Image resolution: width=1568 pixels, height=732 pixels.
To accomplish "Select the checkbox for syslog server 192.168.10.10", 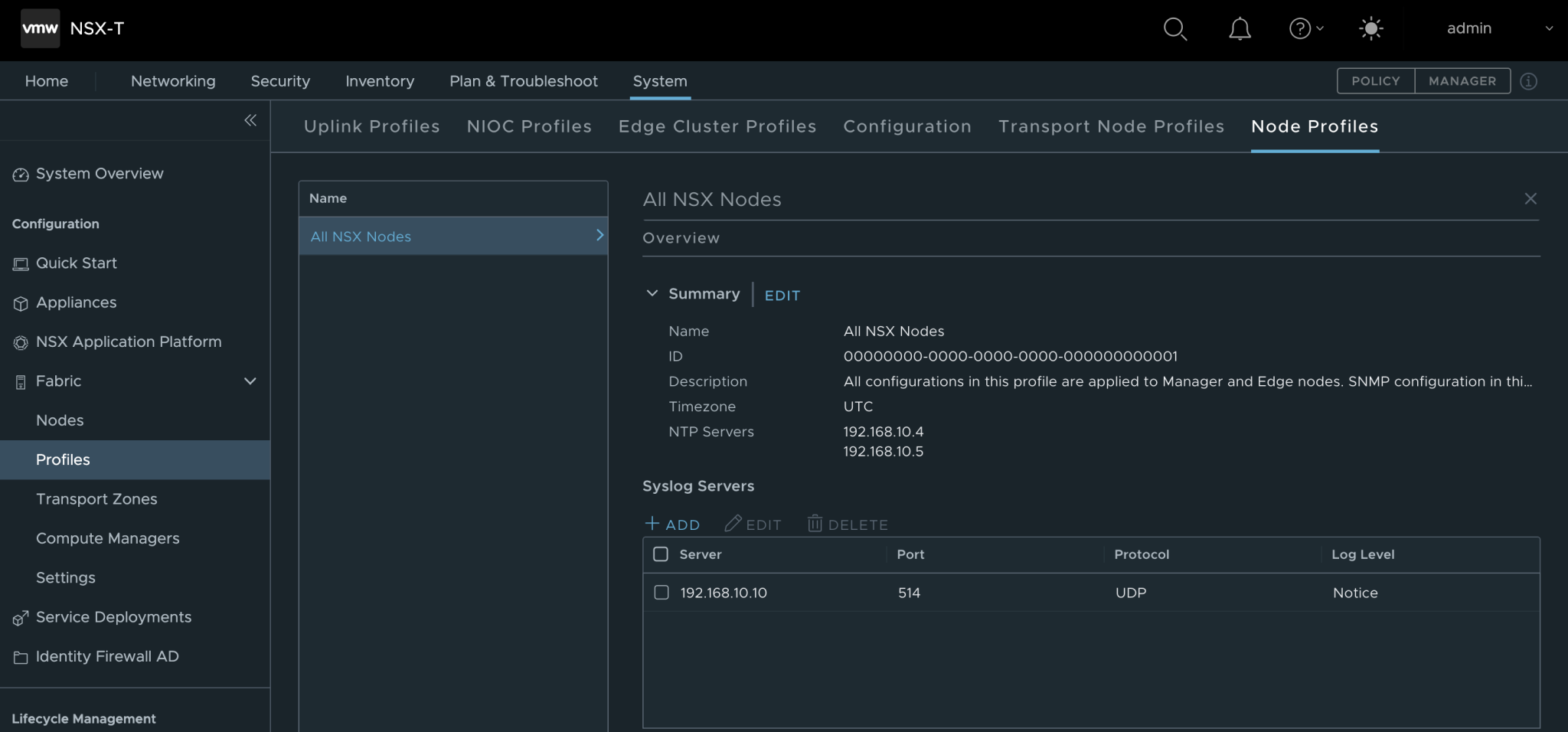I will [660, 592].
